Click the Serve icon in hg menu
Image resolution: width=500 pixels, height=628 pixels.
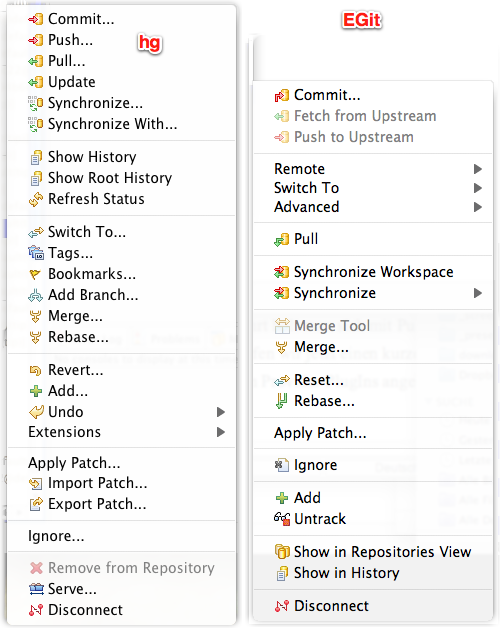(36, 589)
